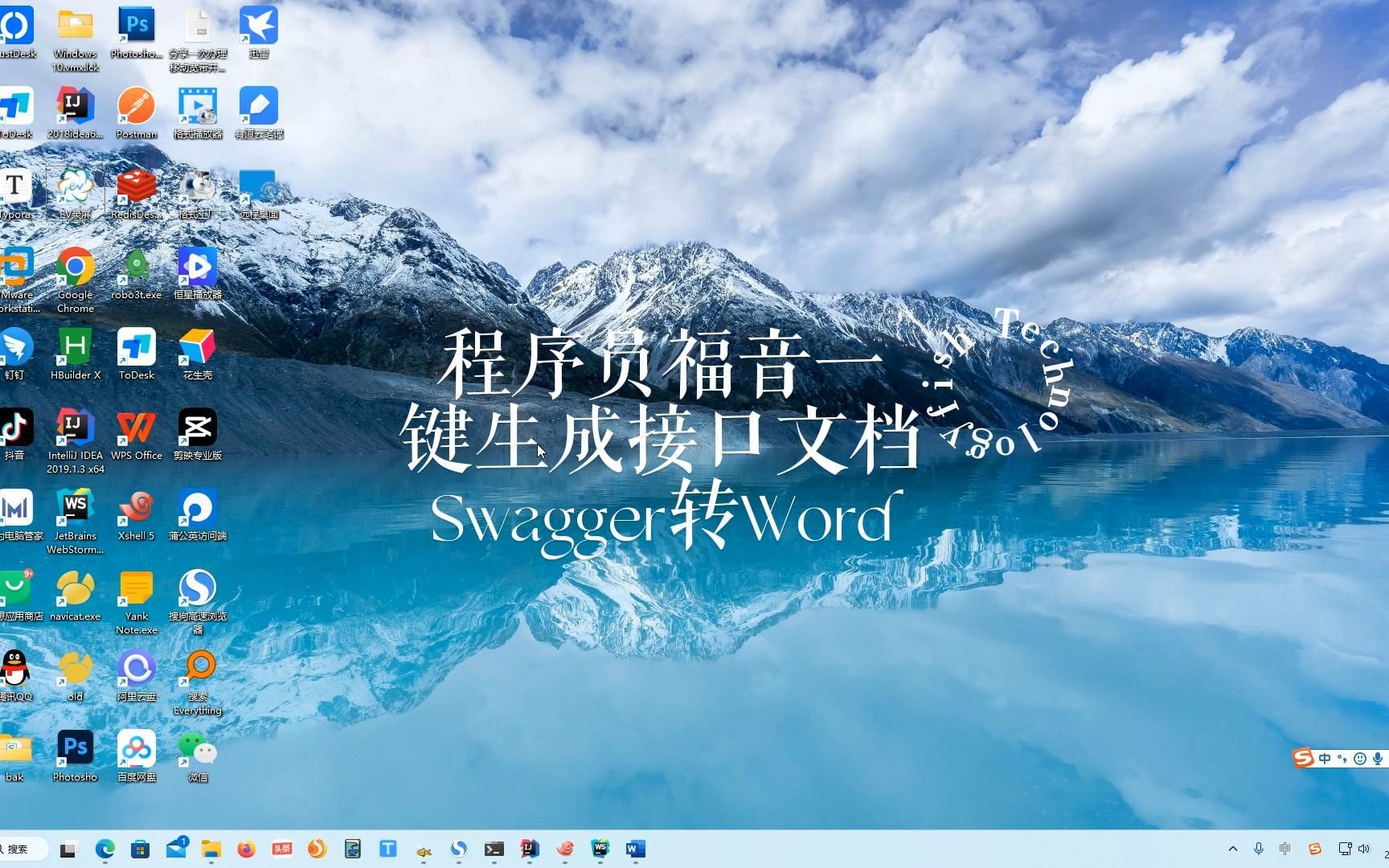Switch to the terminal window in taskbar

pos(494,849)
